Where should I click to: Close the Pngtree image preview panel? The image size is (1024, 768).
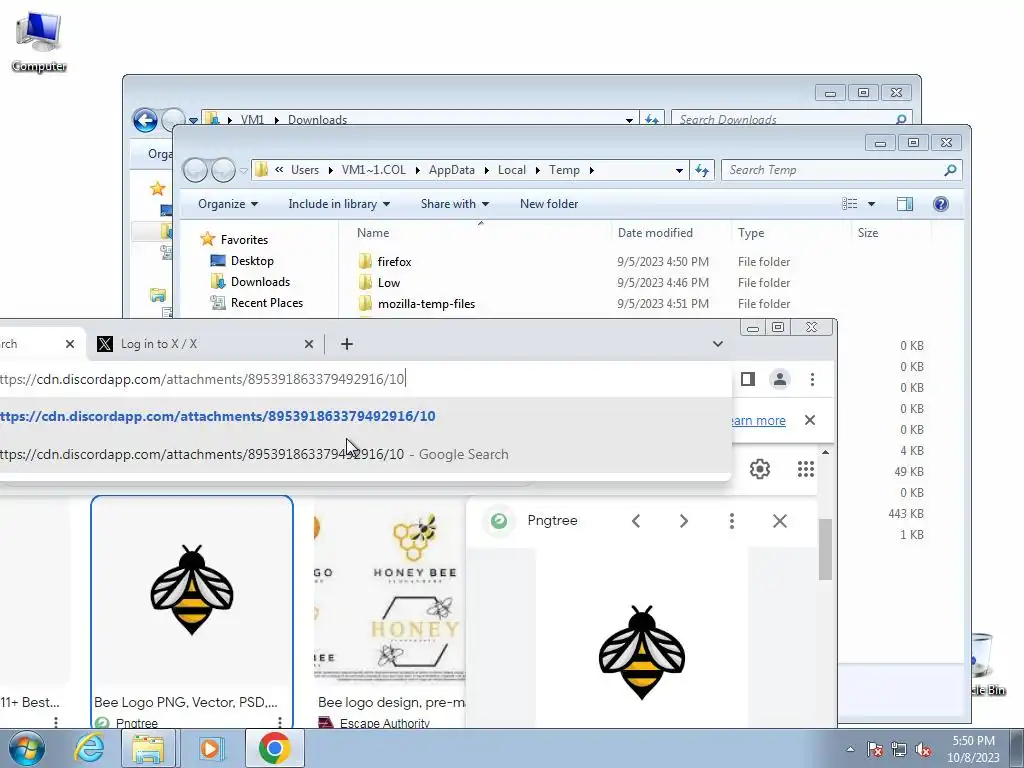coord(780,520)
